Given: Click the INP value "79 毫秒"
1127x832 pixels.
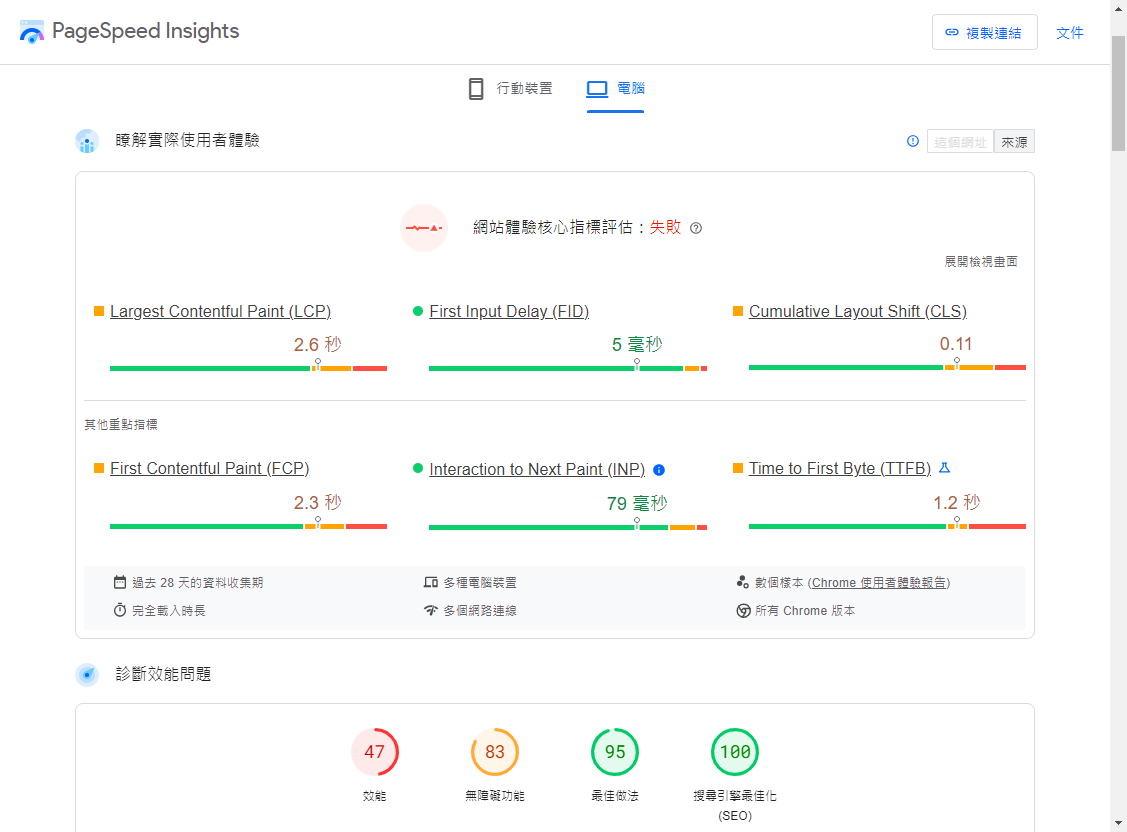Looking at the screenshot, I should click(x=637, y=503).
